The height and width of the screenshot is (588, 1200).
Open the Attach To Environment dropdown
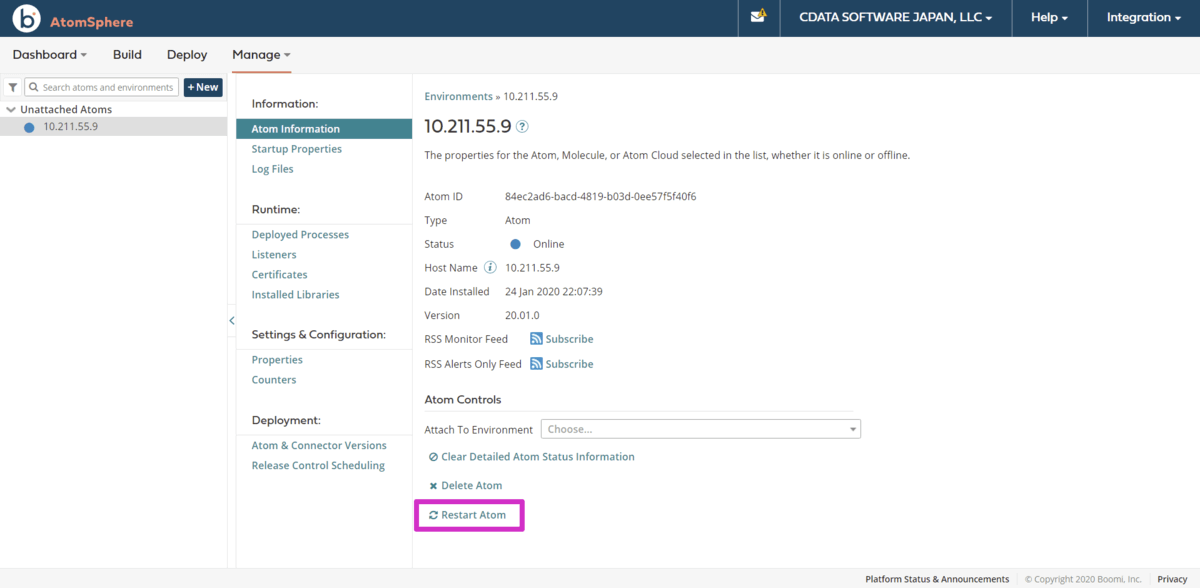[x=701, y=429]
